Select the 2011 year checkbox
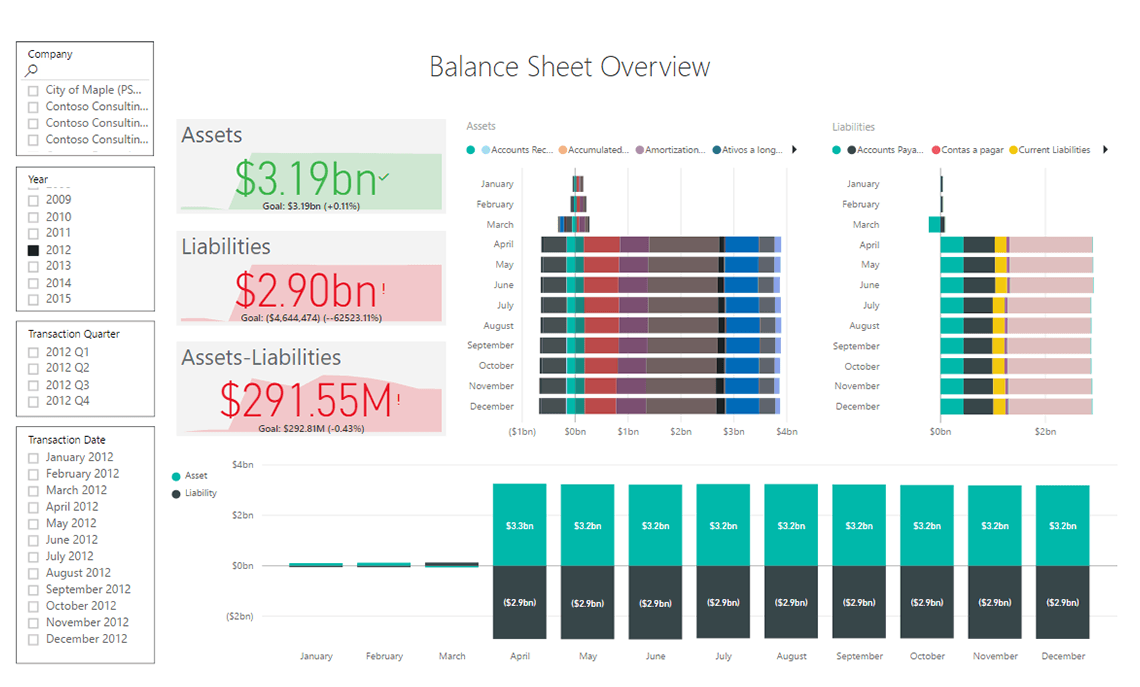The image size is (1140, 687). click(33, 233)
